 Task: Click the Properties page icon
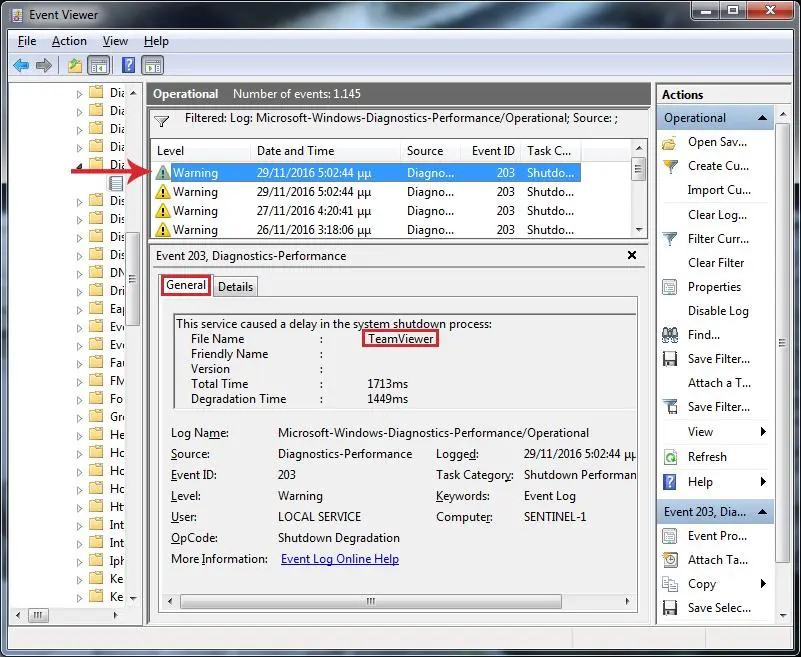670,287
